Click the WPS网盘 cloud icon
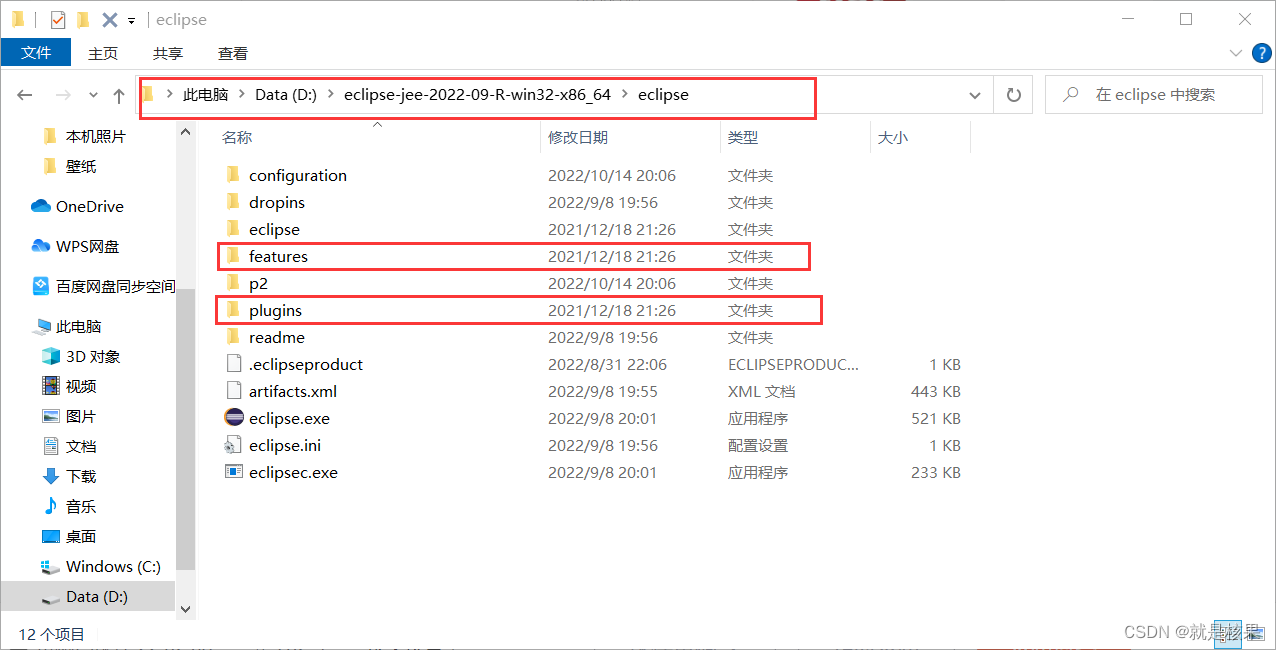Screen dimensions: 1276x650 click(x=41, y=246)
